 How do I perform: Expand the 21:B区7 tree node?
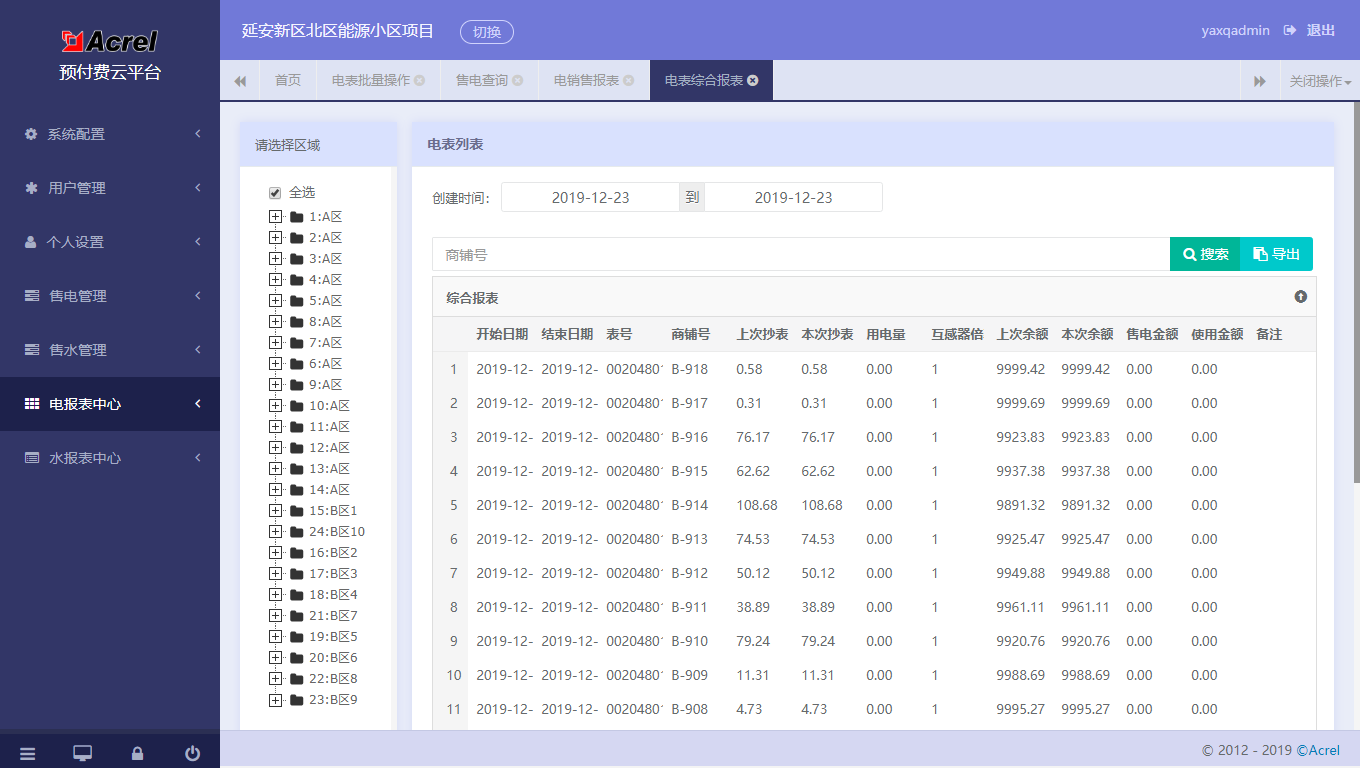[276, 616]
